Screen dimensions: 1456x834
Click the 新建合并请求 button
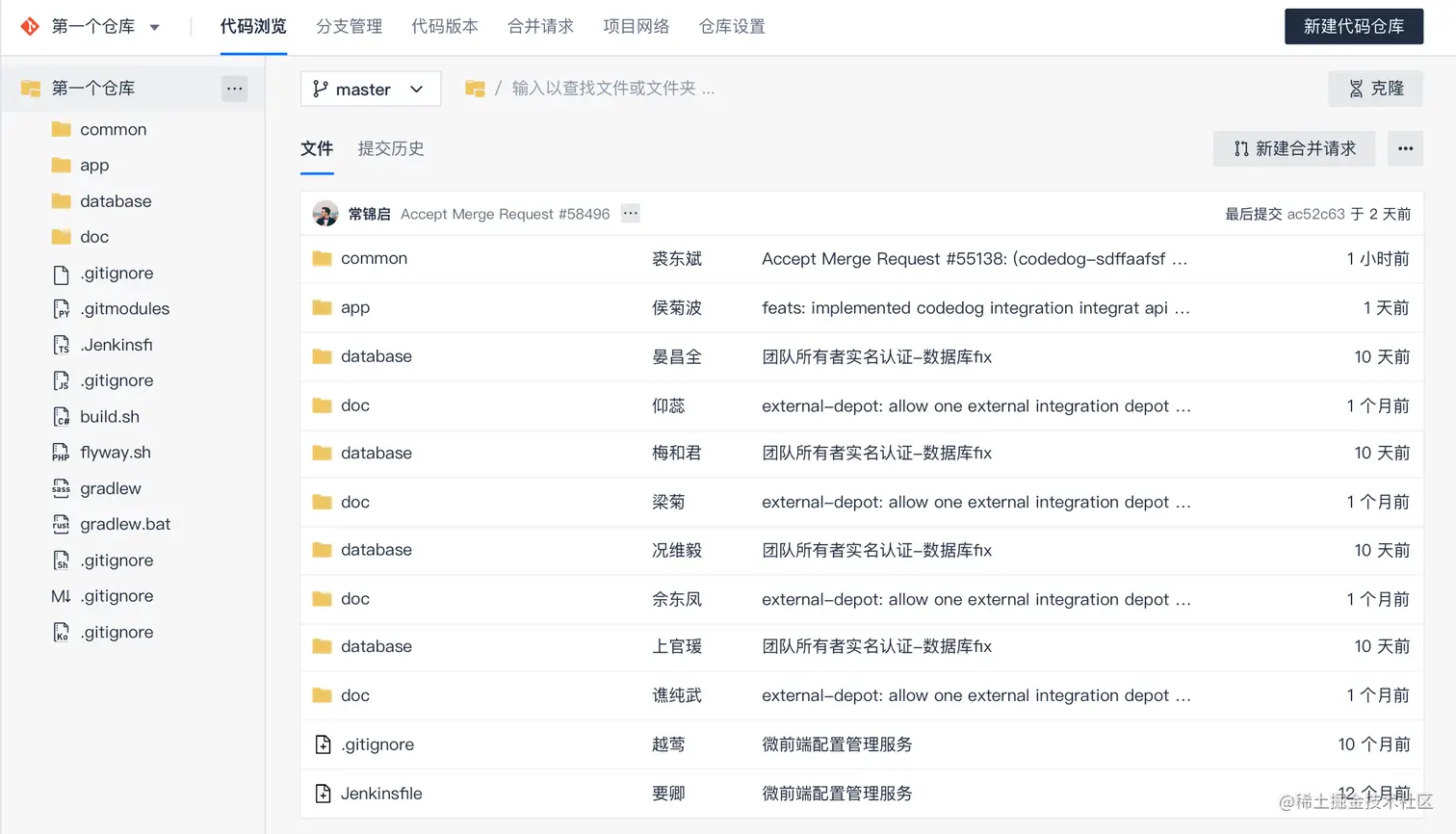(1294, 148)
